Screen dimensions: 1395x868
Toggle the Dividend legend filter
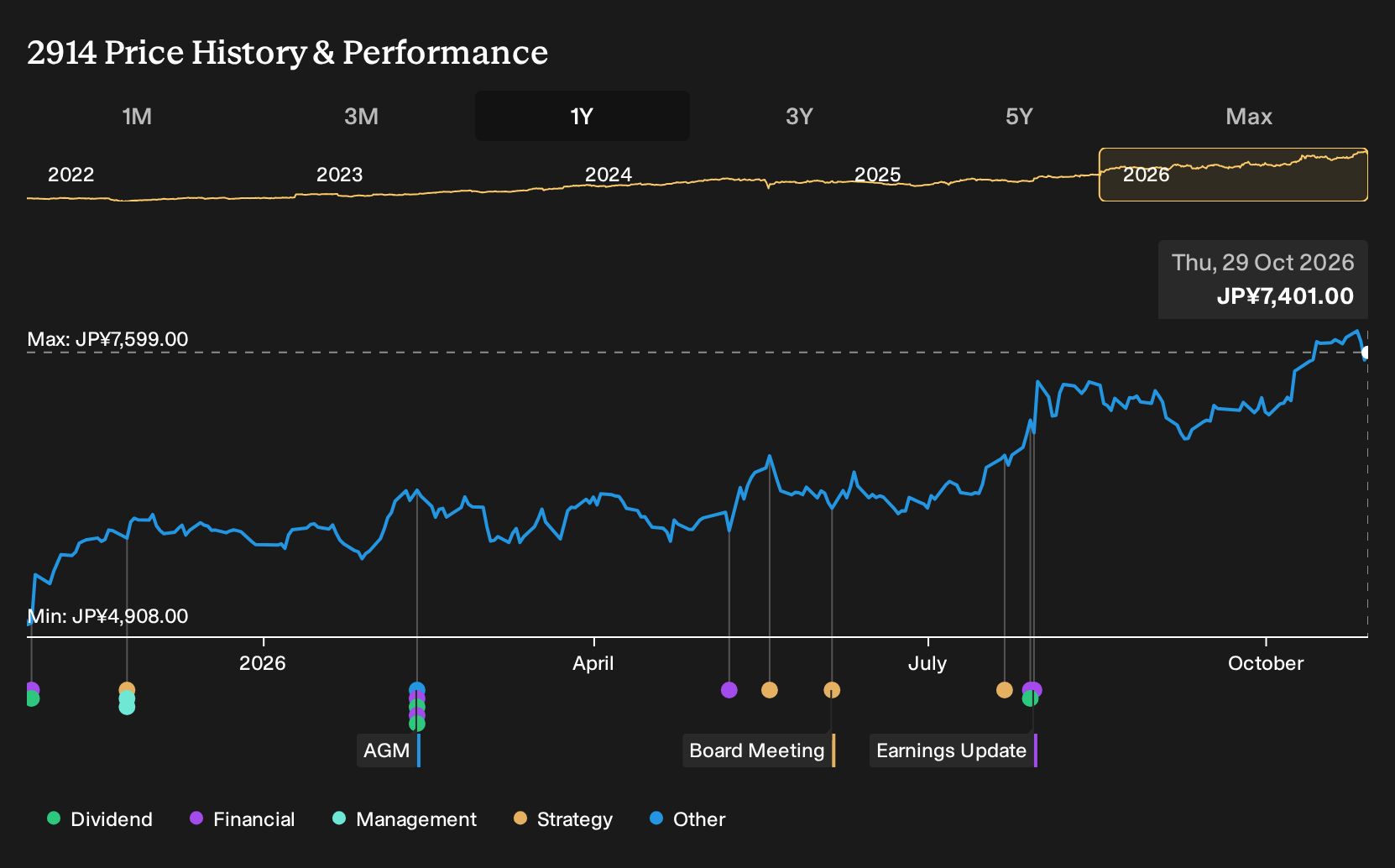100,819
